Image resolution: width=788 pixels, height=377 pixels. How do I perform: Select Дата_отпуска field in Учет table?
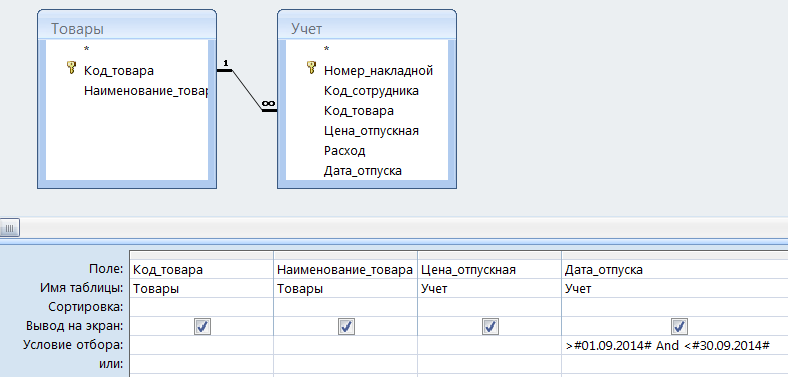pyautogui.click(x=363, y=171)
